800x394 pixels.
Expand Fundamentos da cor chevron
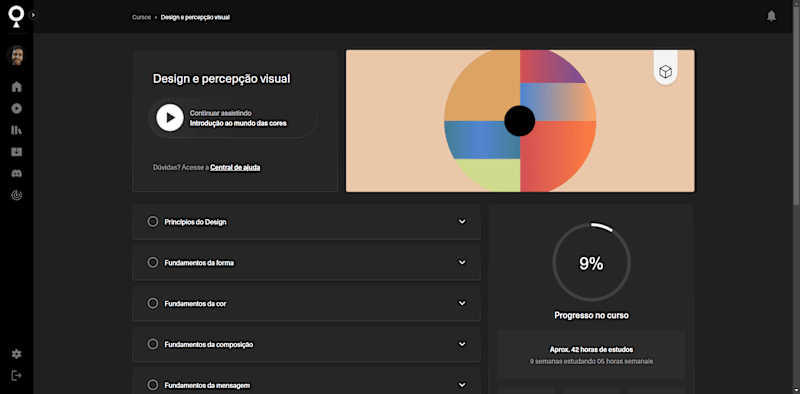[x=462, y=303]
